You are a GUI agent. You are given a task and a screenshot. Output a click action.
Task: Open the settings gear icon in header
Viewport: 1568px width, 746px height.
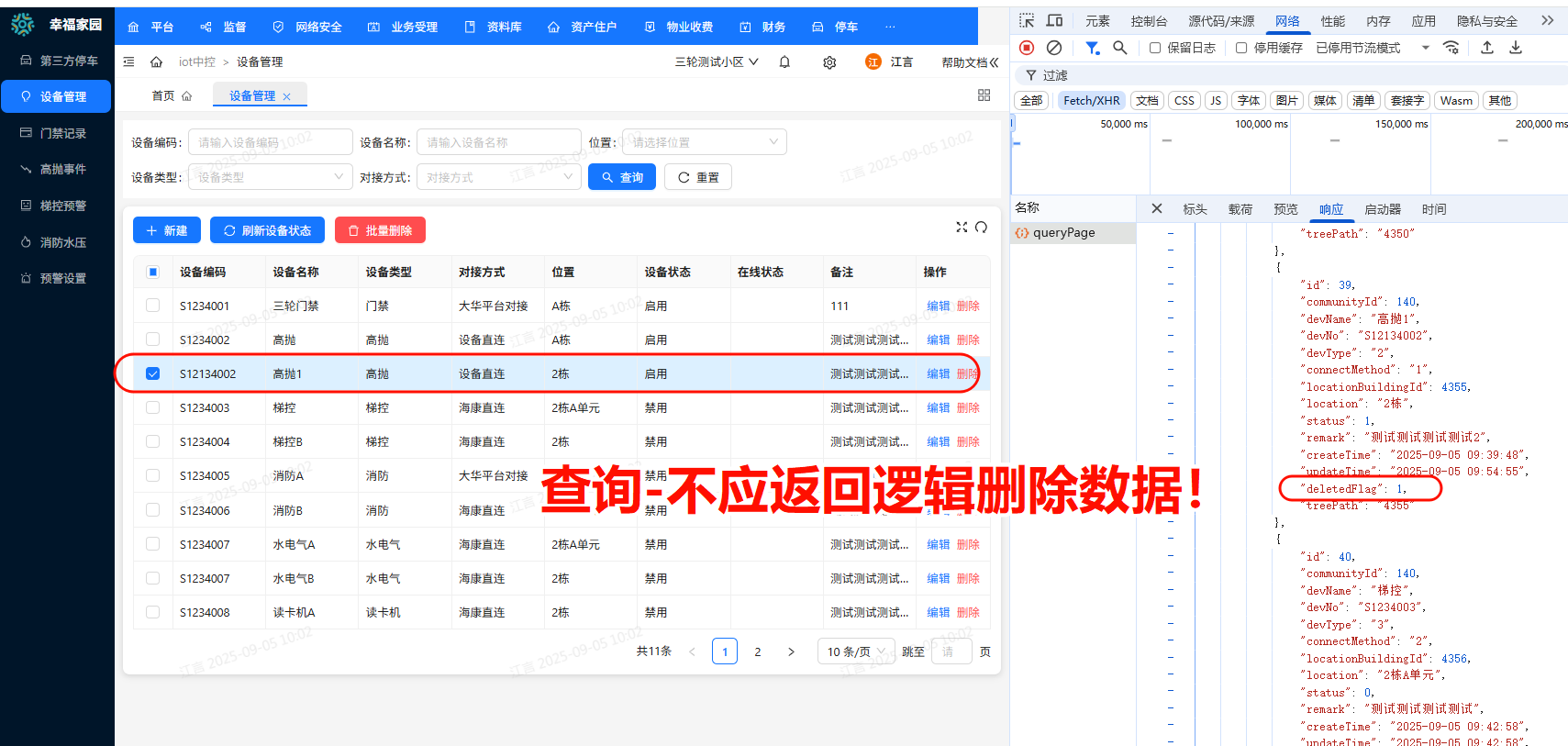(x=829, y=62)
